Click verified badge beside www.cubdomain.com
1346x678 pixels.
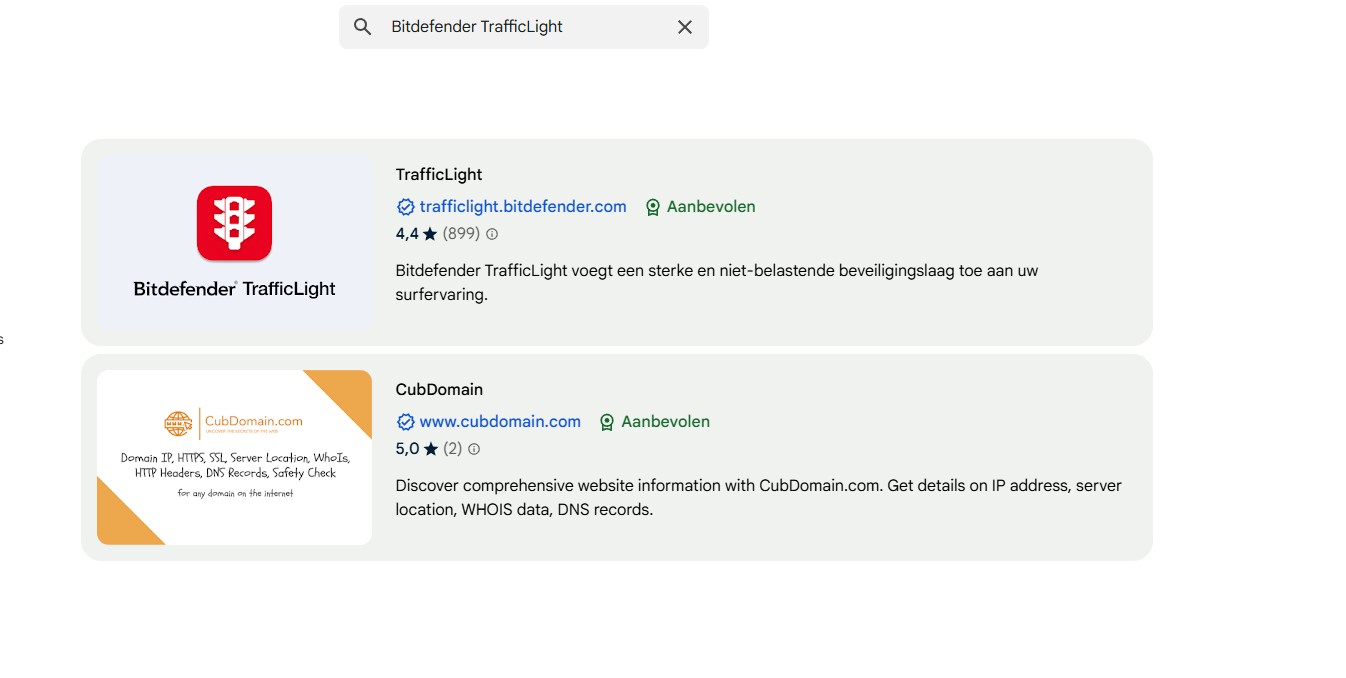(x=406, y=422)
